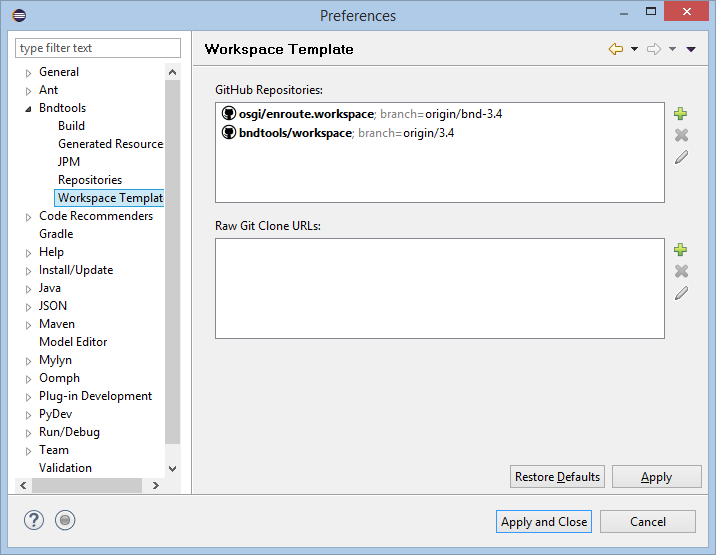This screenshot has height=555, width=716.
Task: Collapse the Bndtools tree node
Action: click(28, 109)
